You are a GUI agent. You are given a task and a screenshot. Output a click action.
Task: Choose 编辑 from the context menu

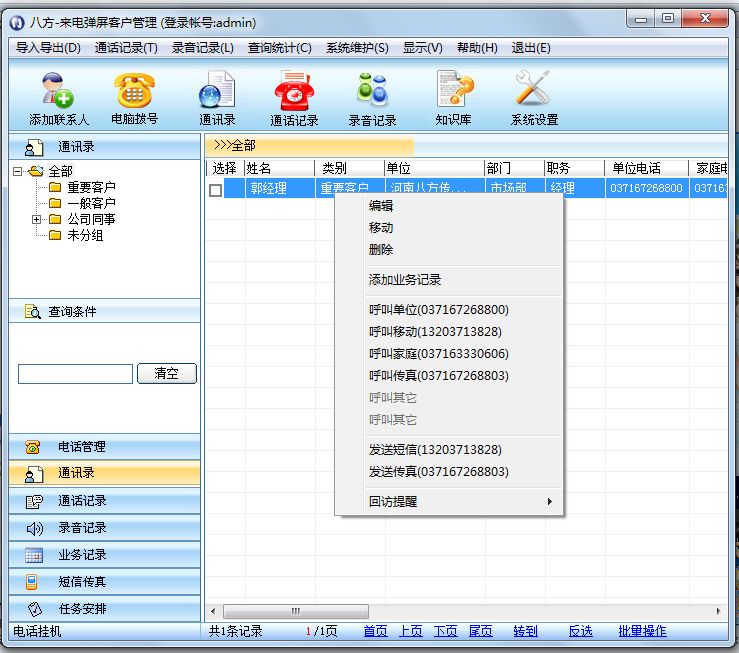pos(381,206)
